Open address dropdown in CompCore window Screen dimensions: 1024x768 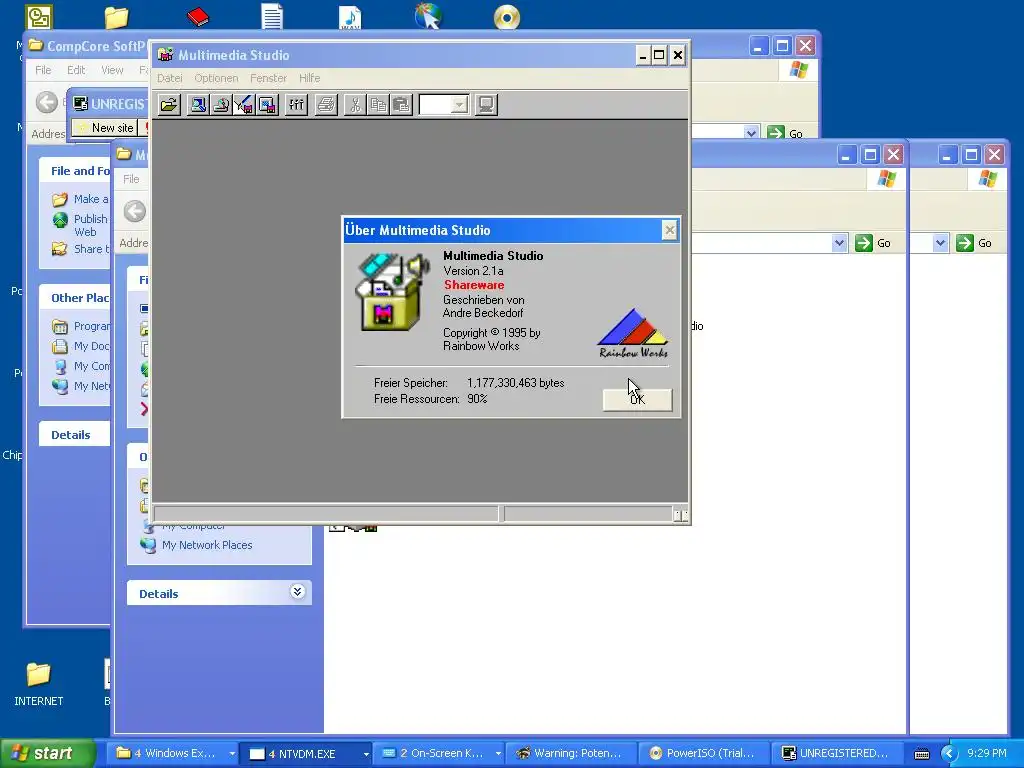tap(751, 133)
